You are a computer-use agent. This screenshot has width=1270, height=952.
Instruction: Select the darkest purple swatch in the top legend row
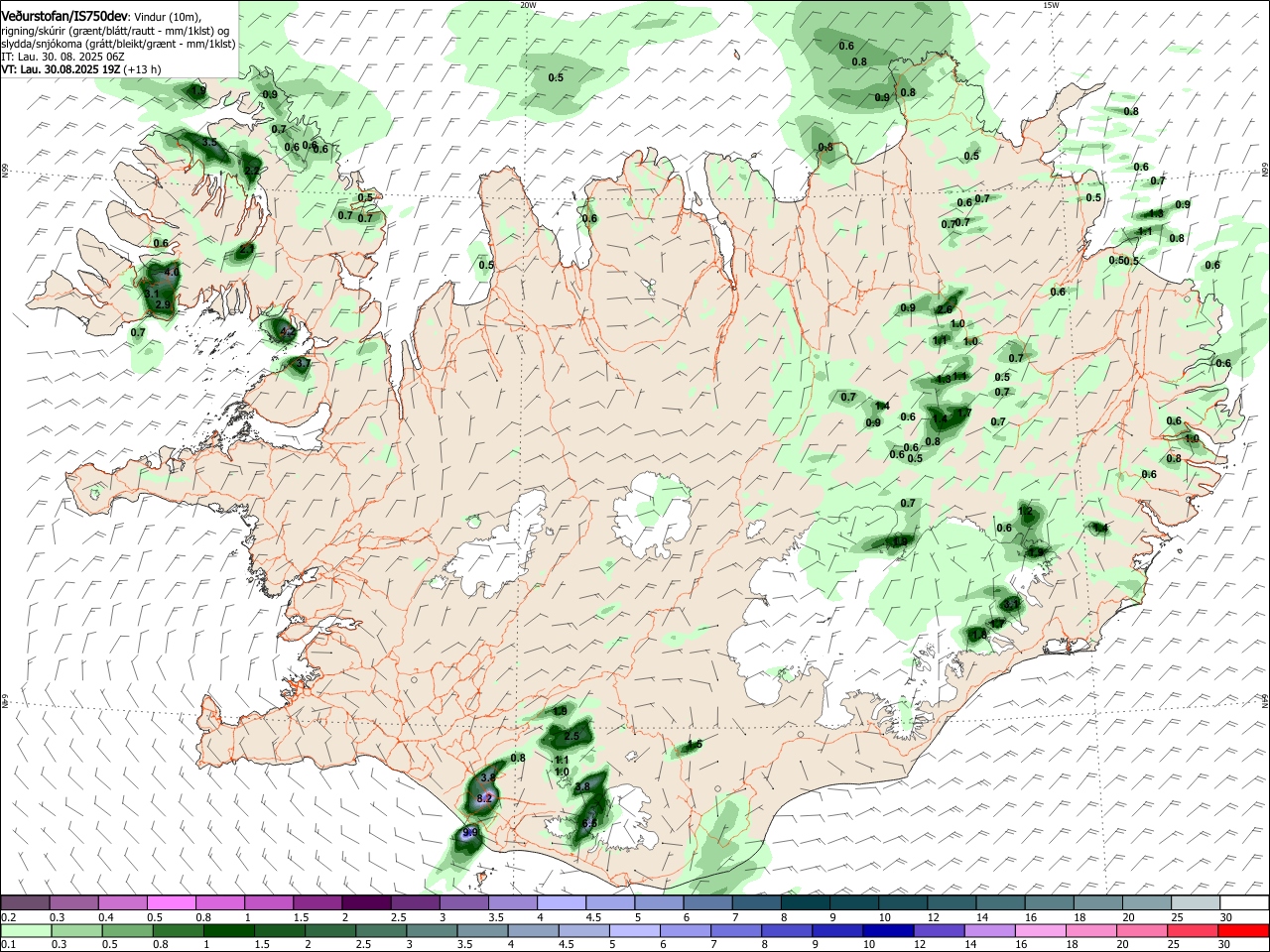coord(366,903)
